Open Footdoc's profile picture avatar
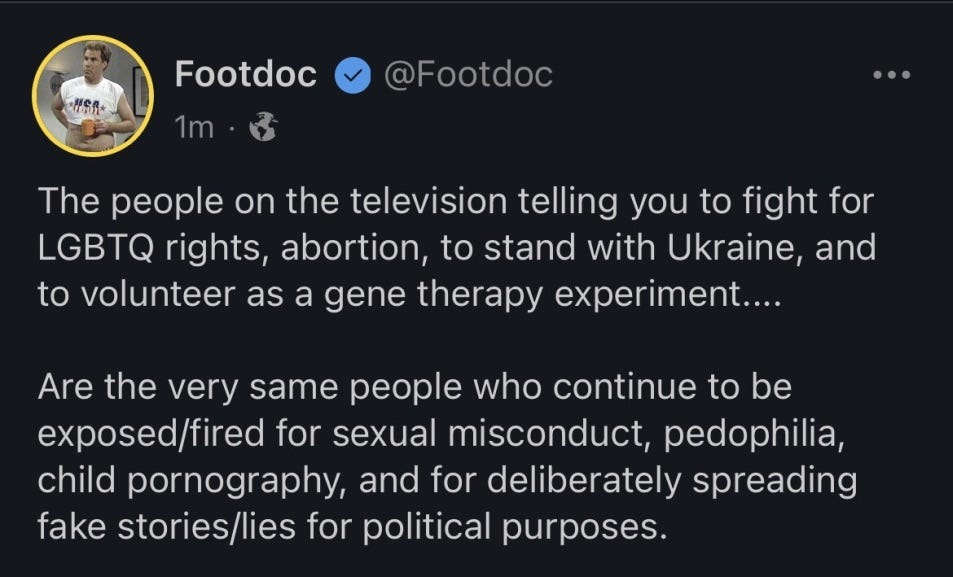The image size is (953, 577). point(93,95)
